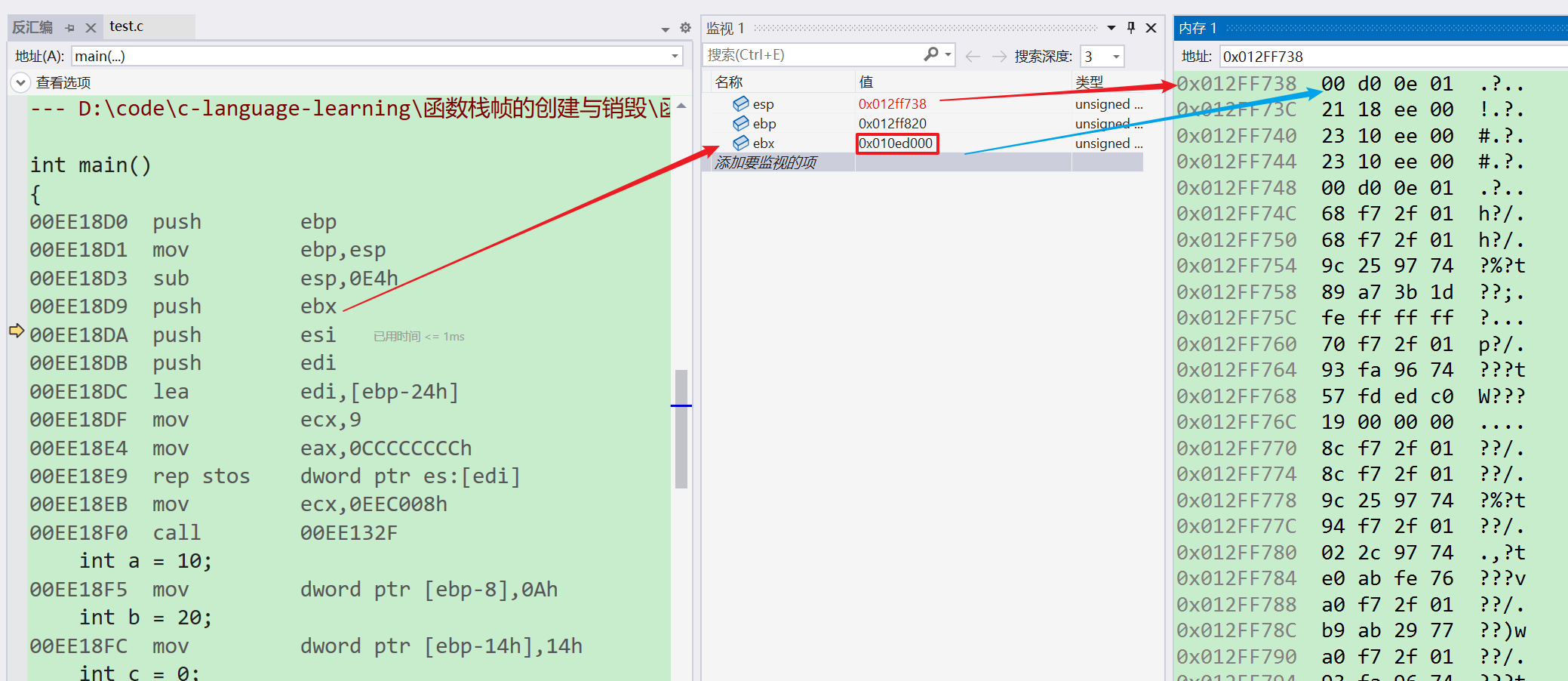The image size is (1568, 681).
Task: Toggle auto-hide pin for 监视 1 panel
Action: [1131, 28]
